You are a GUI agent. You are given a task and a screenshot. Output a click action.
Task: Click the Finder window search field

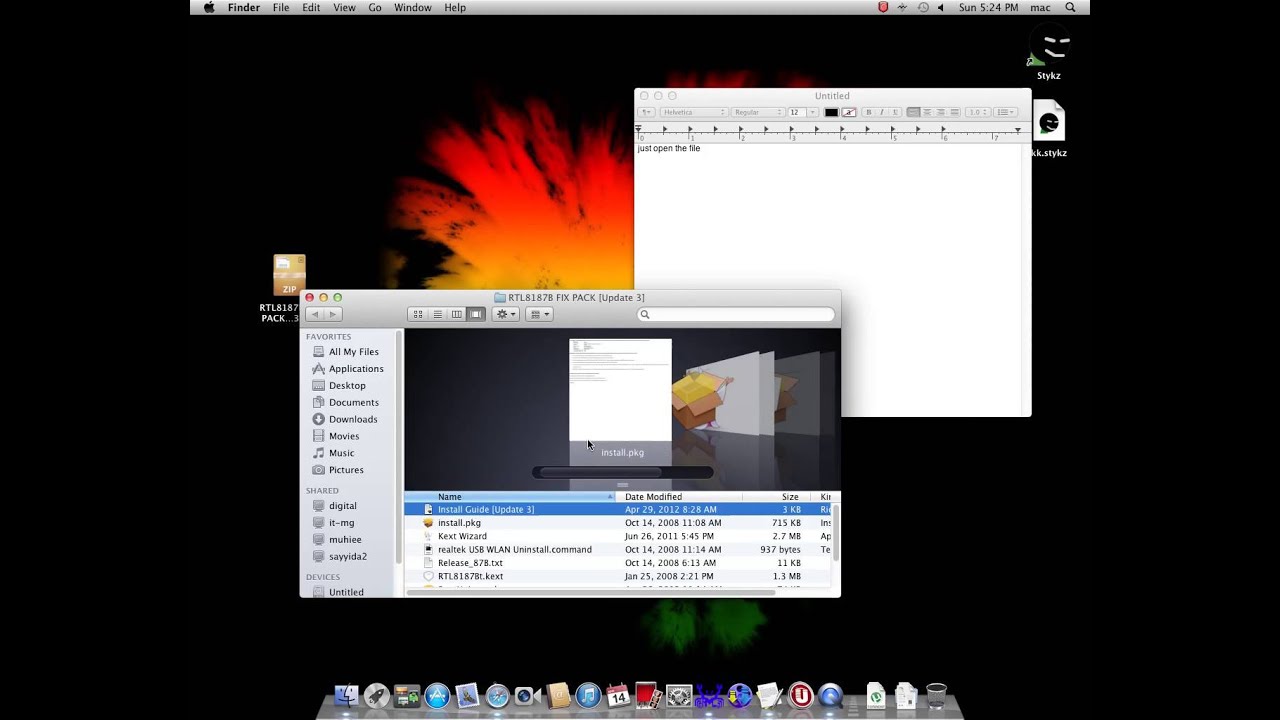(x=736, y=314)
